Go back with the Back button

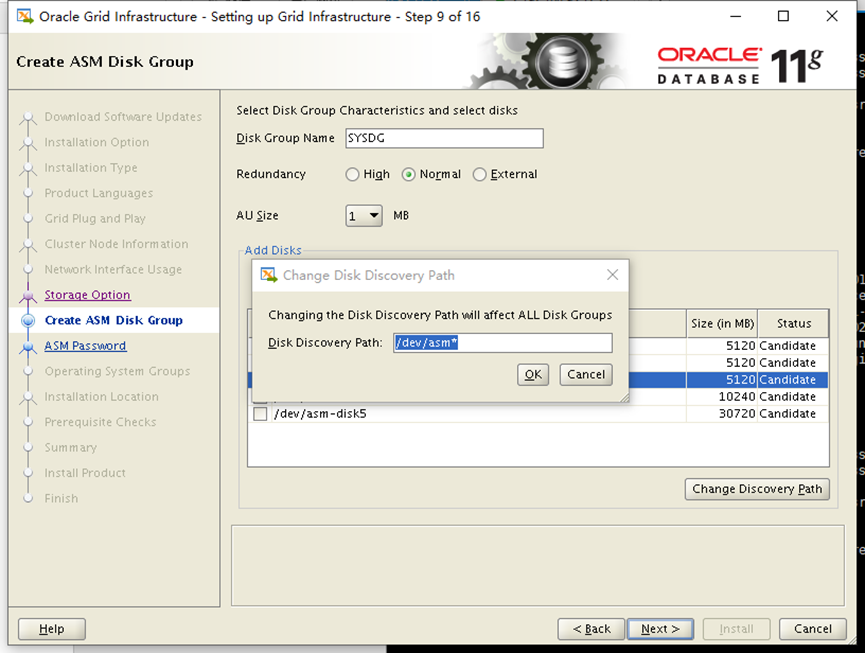click(591, 629)
